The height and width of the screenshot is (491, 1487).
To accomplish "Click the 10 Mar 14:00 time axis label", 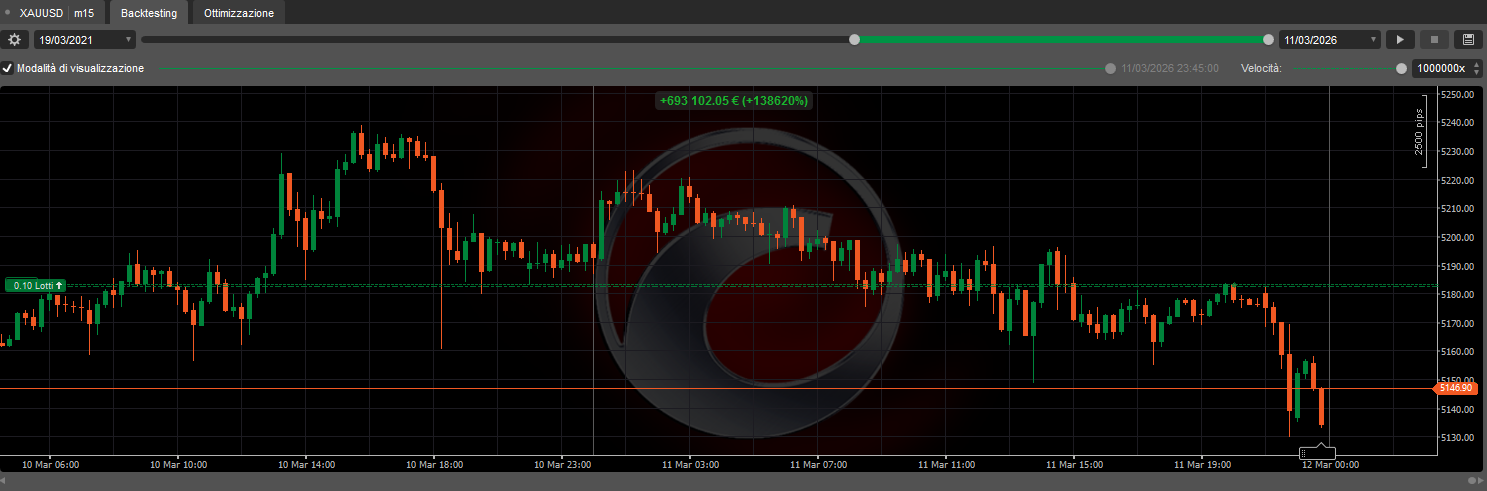I will [x=306, y=465].
